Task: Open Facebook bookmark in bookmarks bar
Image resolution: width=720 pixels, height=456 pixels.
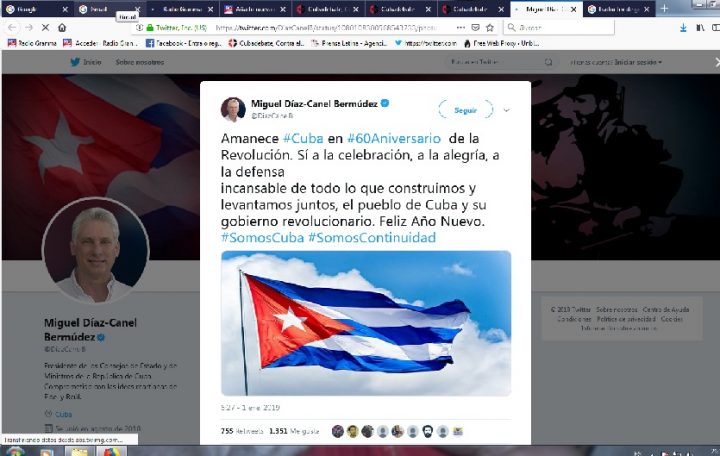Action: pyautogui.click(x=183, y=43)
